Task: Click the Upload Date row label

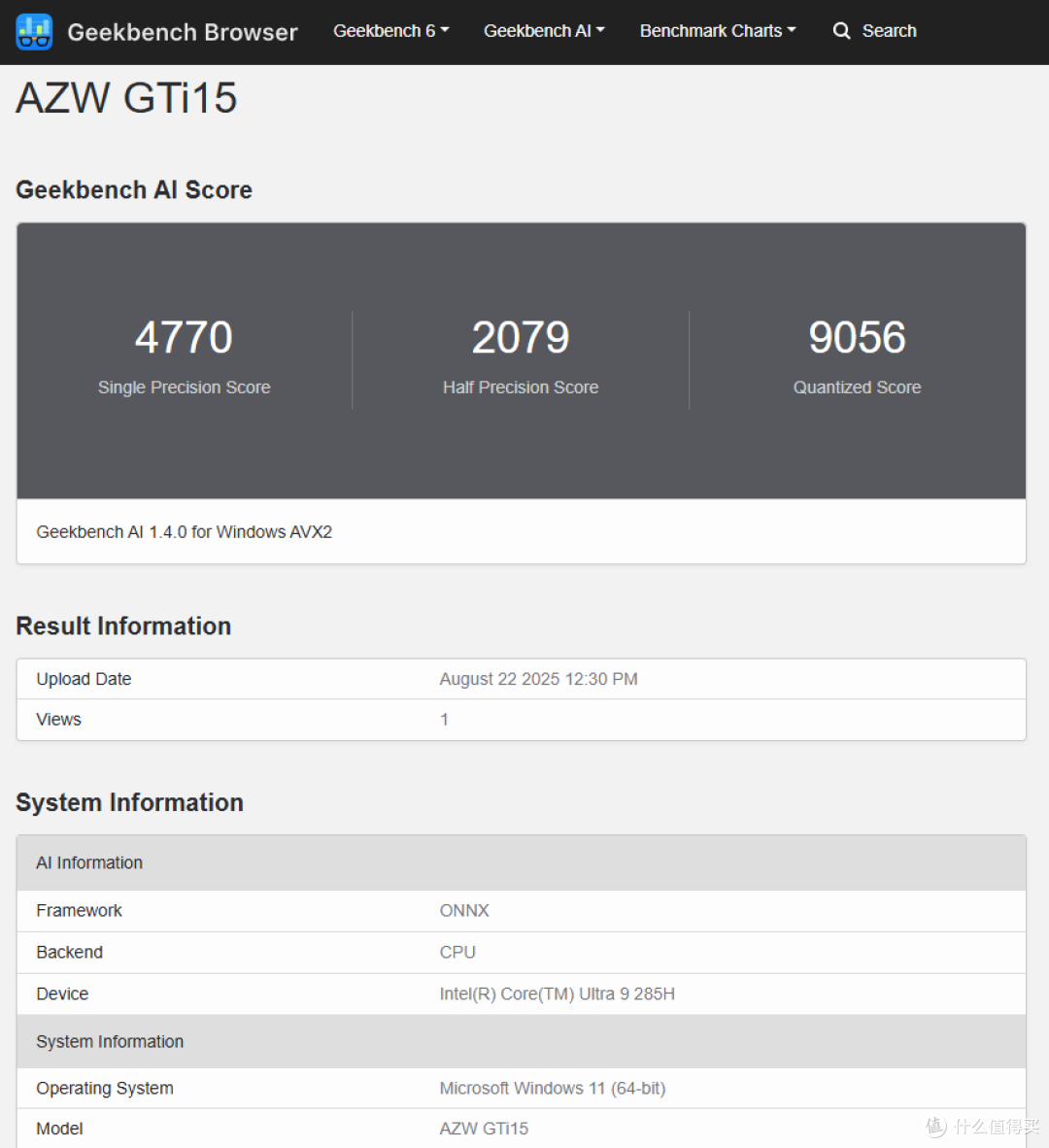Action: tap(84, 679)
